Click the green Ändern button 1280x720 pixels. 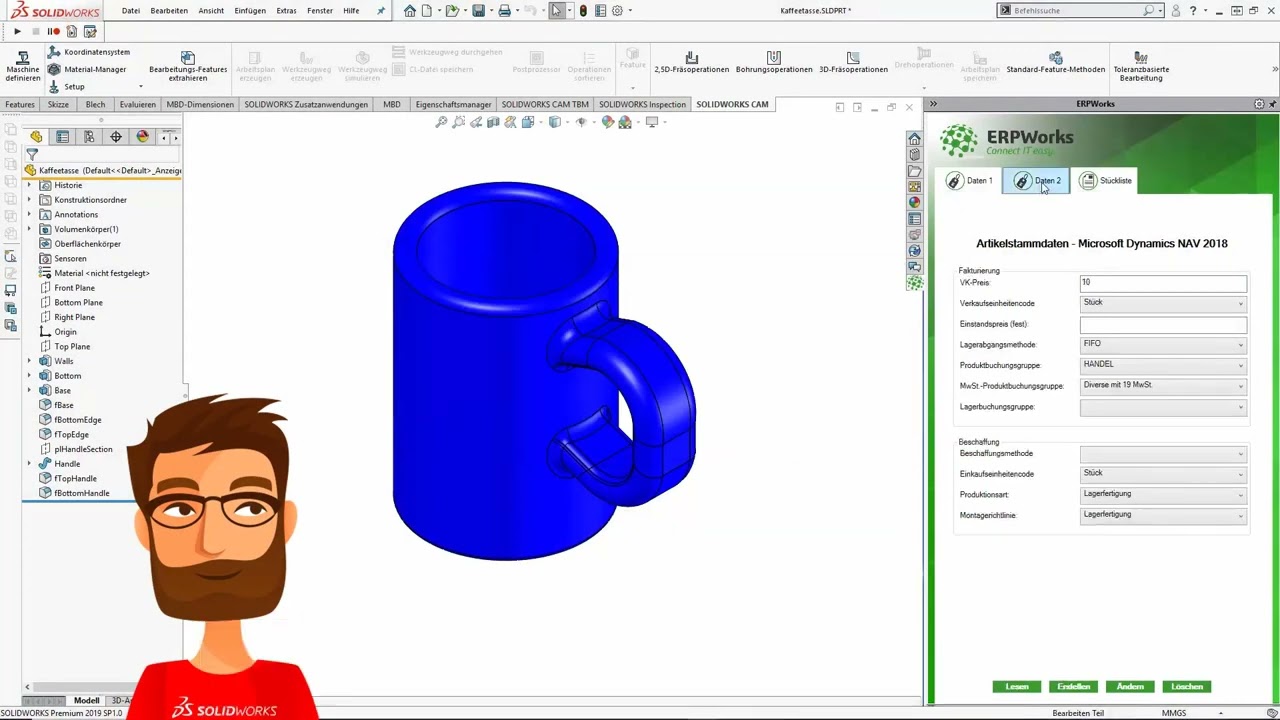tap(1130, 687)
